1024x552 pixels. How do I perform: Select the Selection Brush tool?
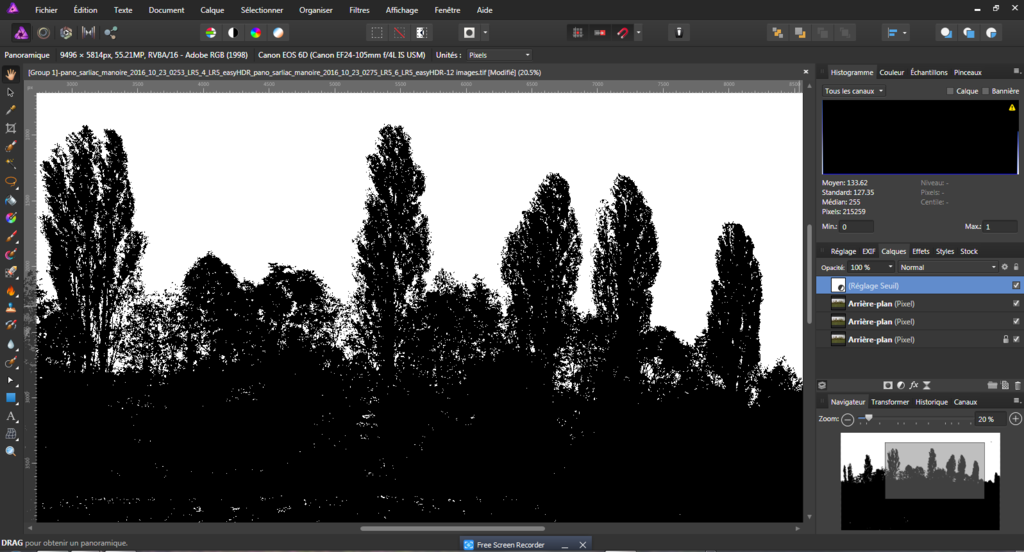click(x=10, y=146)
